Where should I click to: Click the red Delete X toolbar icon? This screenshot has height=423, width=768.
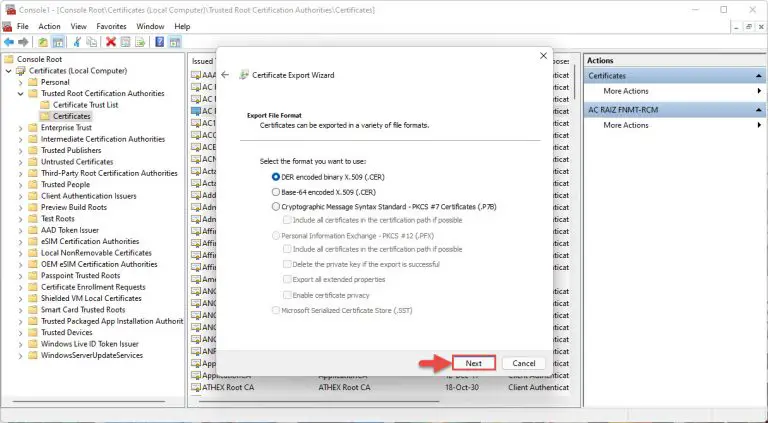coord(111,42)
